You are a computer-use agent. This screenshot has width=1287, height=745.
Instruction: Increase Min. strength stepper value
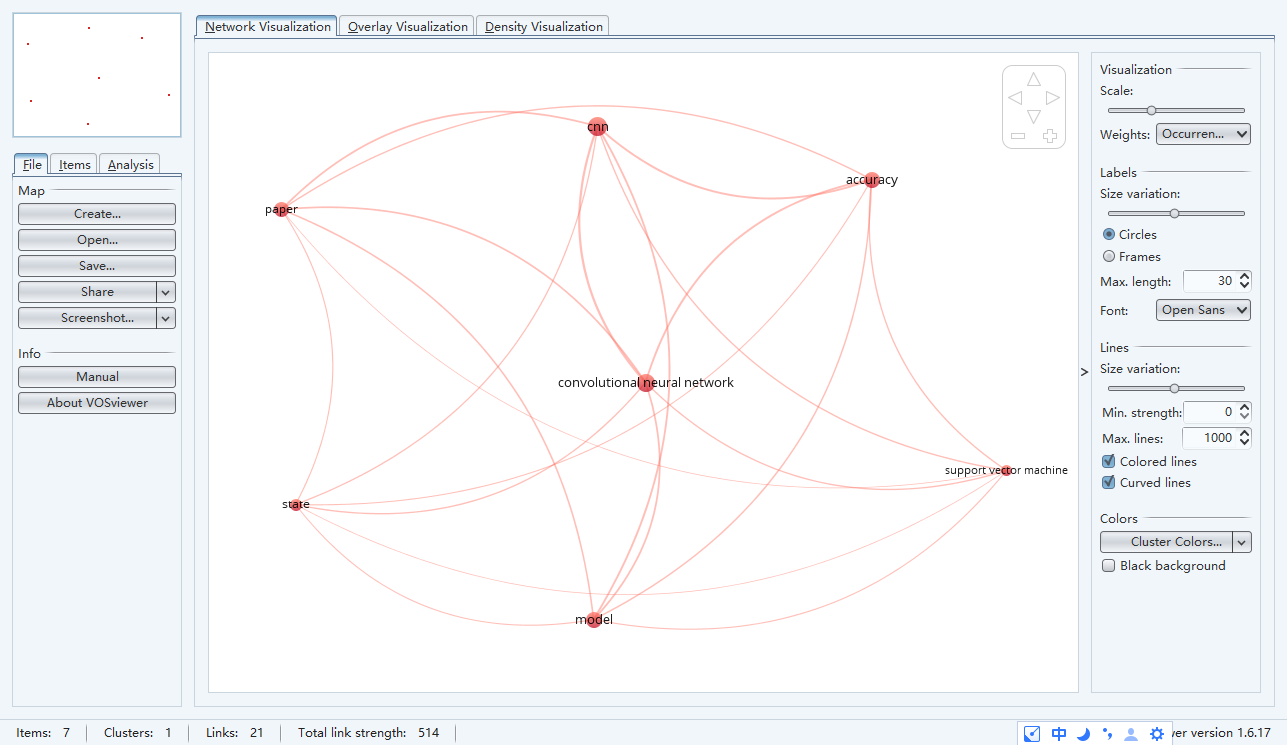coord(1244,407)
